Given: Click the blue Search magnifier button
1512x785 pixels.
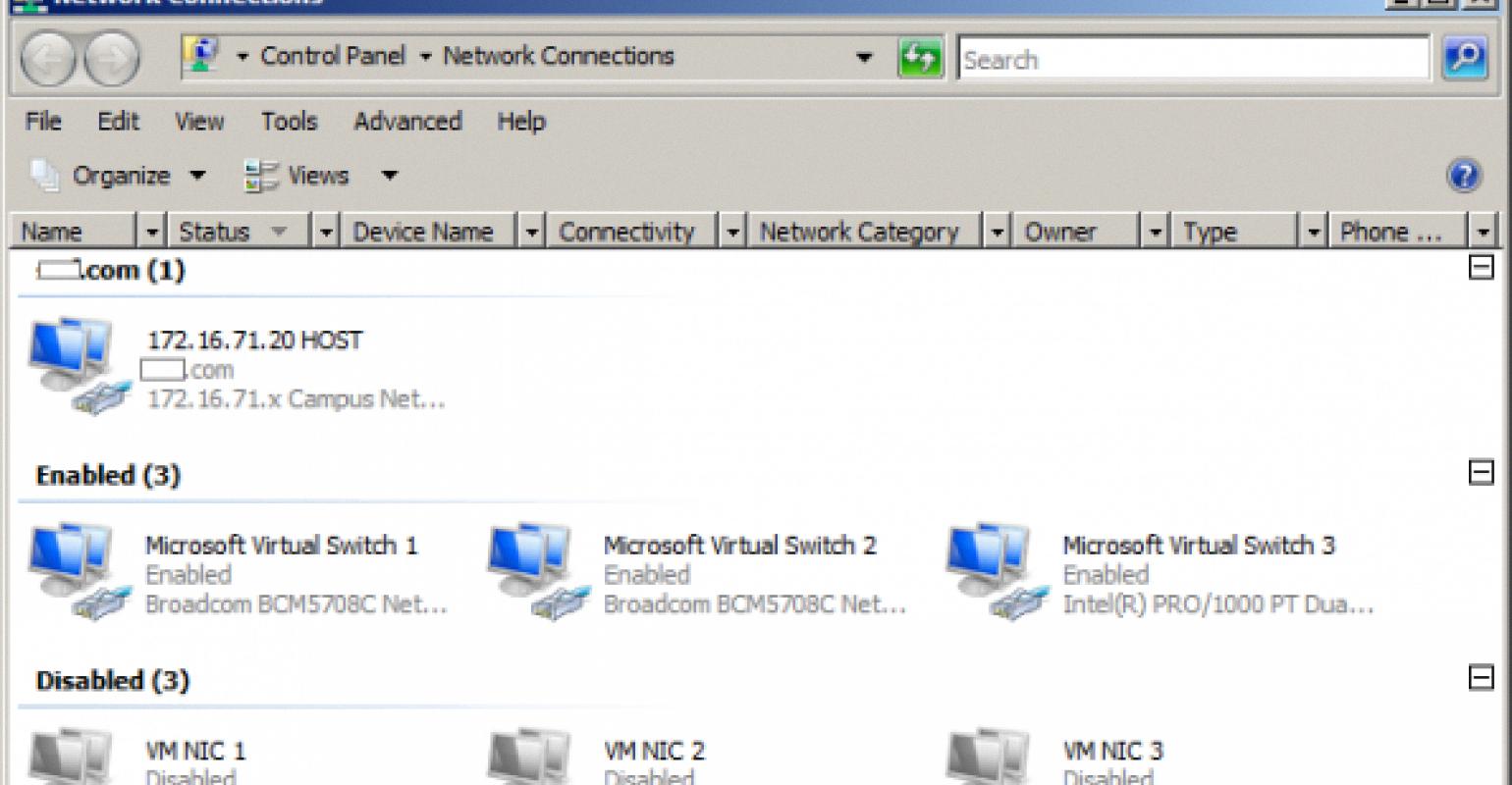Looking at the screenshot, I should coord(1465,59).
